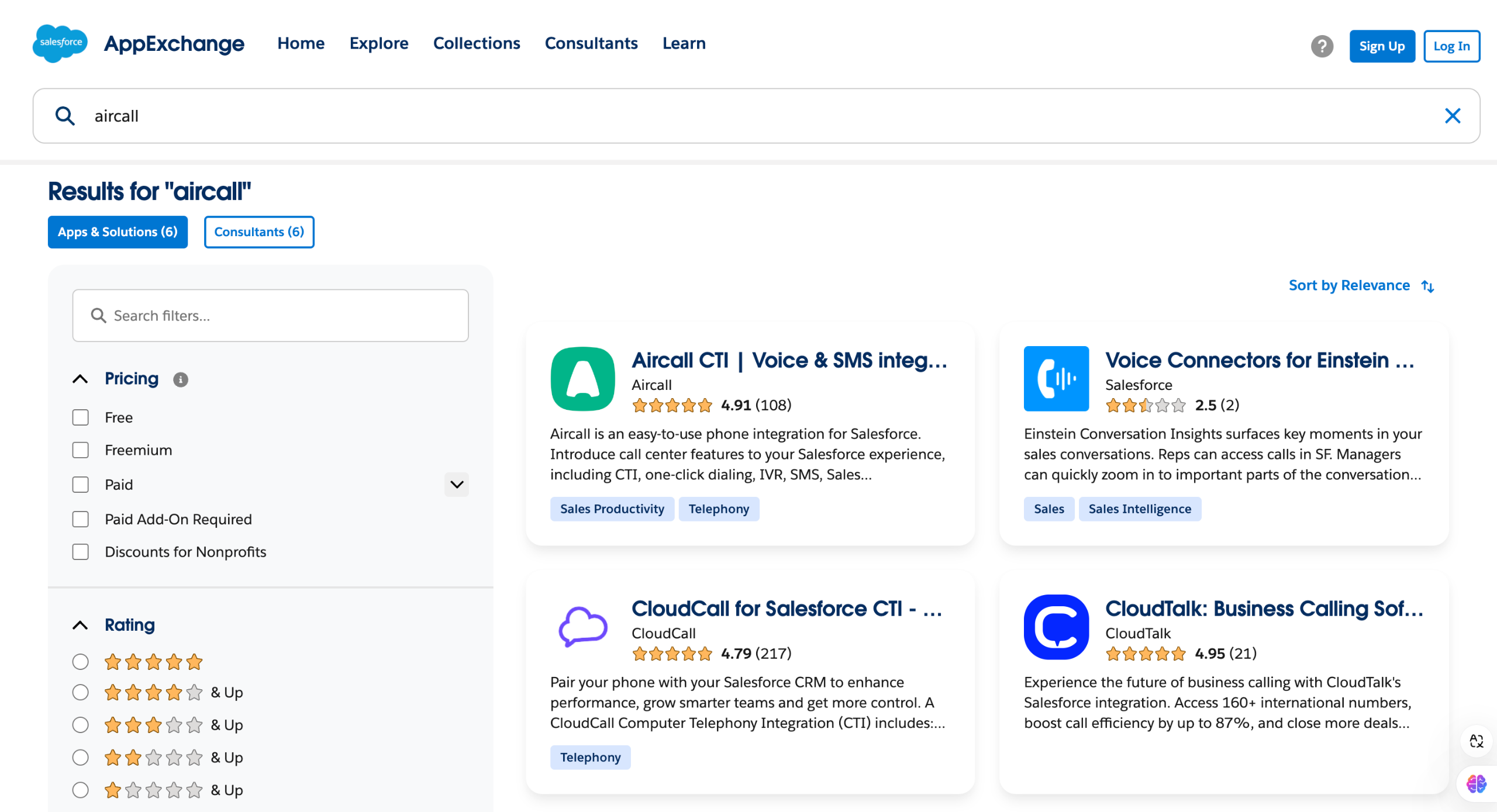The height and width of the screenshot is (812, 1497).
Task: Open the help question mark icon
Action: pyautogui.click(x=1322, y=46)
